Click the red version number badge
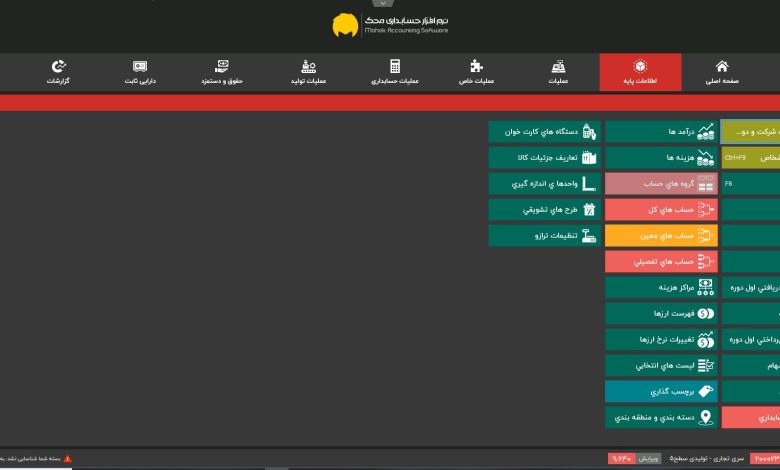The width and height of the screenshot is (780, 470). click(622, 459)
